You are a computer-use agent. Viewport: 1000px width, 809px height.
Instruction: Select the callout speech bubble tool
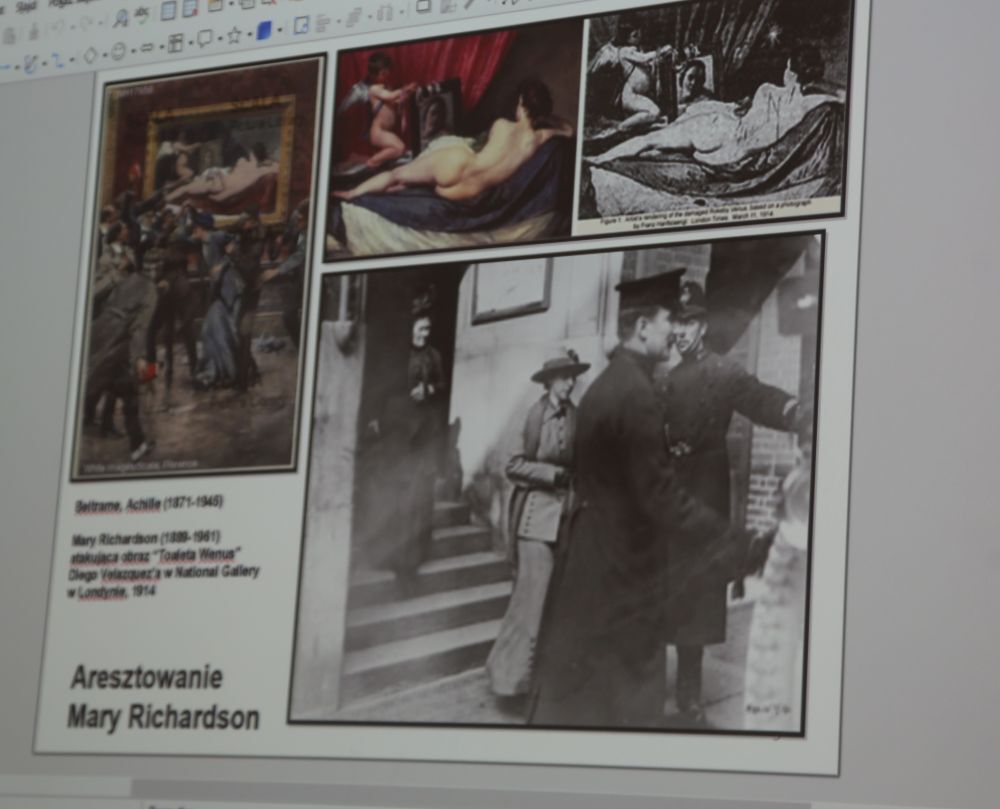click(x=205, y=39)
